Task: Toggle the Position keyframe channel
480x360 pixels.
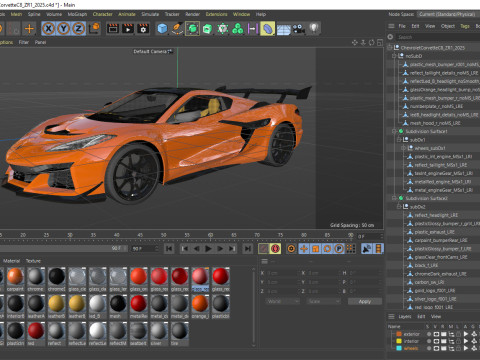Action: coord(304,249)
